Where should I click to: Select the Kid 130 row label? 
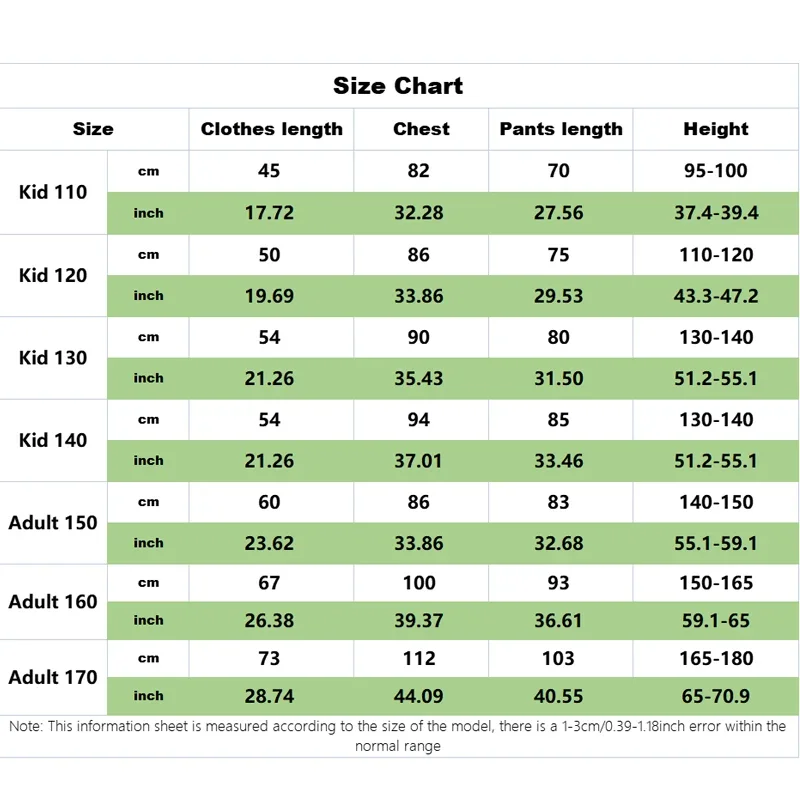coord(53,358)
